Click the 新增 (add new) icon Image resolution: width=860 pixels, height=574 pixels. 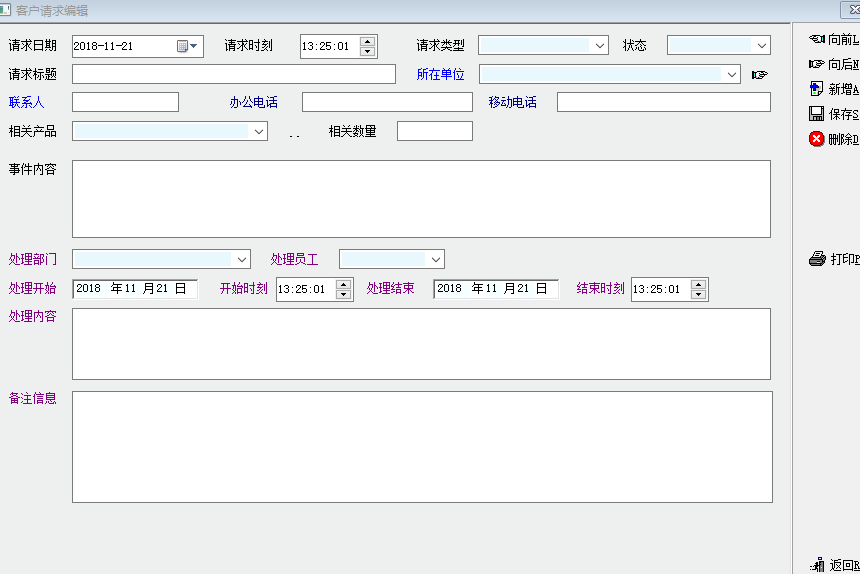816,89
